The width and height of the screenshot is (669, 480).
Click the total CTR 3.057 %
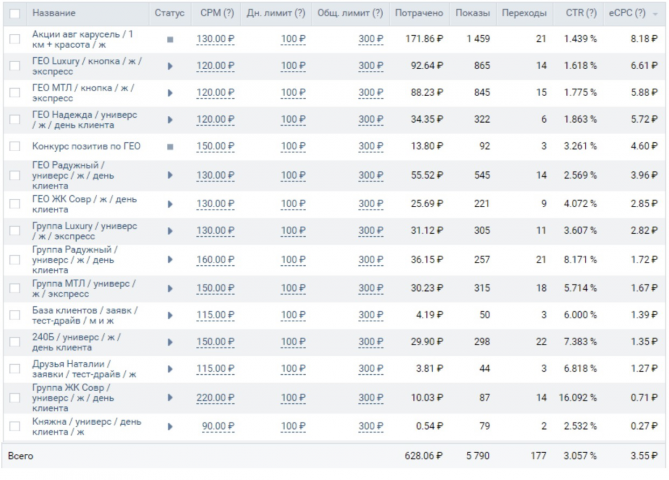pos(580,456)
